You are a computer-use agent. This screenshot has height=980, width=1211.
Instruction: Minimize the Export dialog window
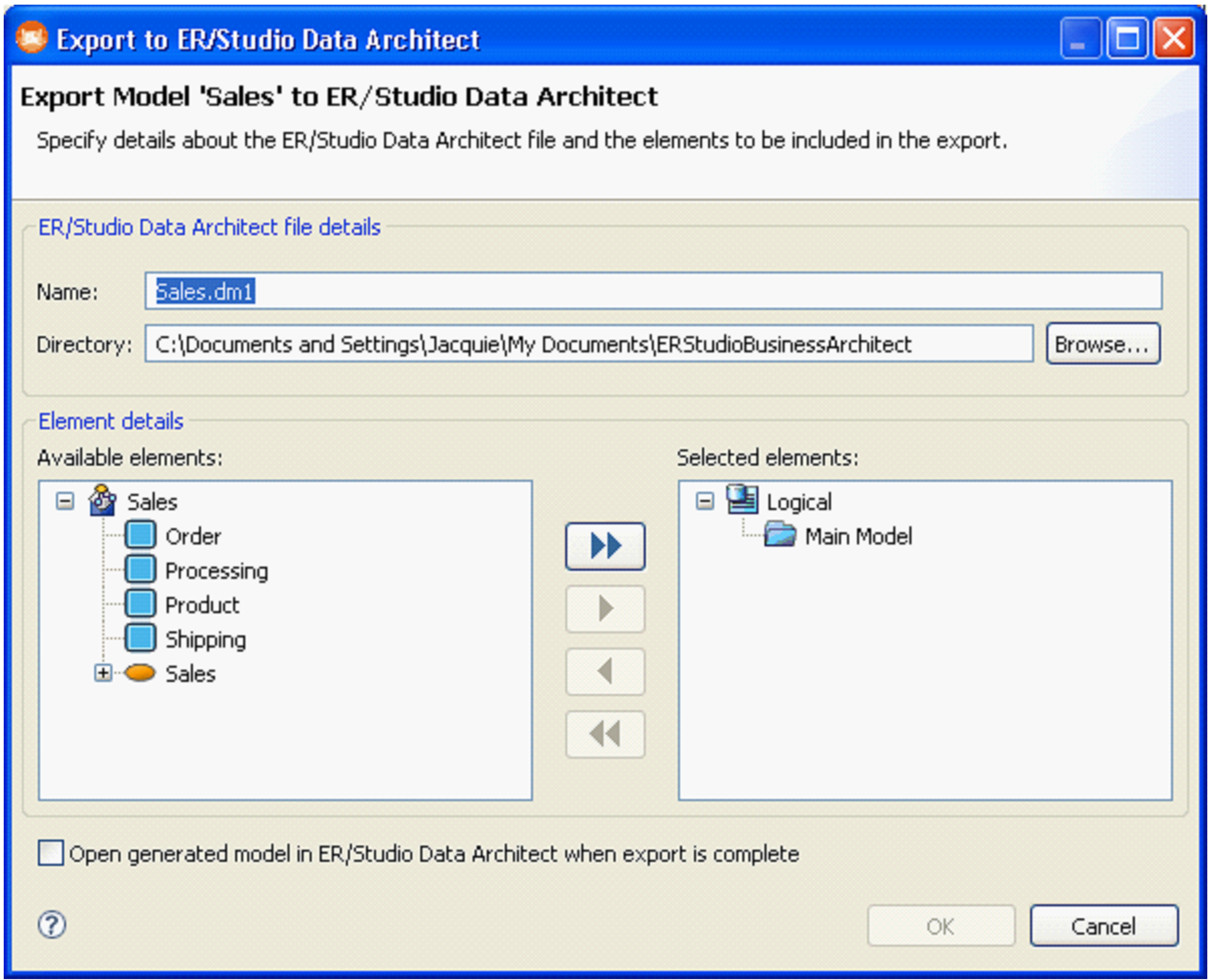click(x=1081, y=38)
